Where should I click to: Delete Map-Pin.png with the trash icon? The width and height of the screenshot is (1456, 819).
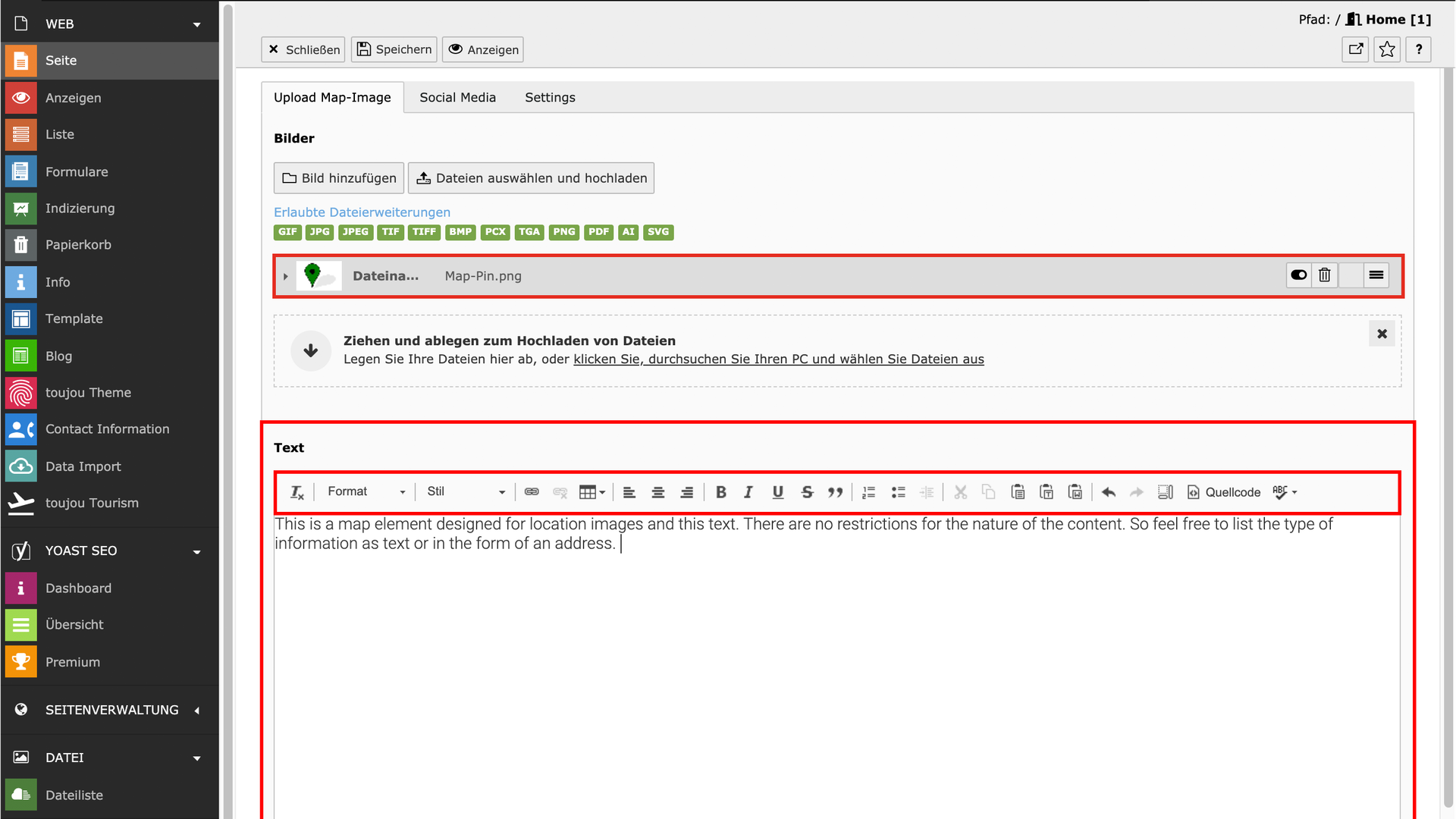click(x=1324, y=275)
